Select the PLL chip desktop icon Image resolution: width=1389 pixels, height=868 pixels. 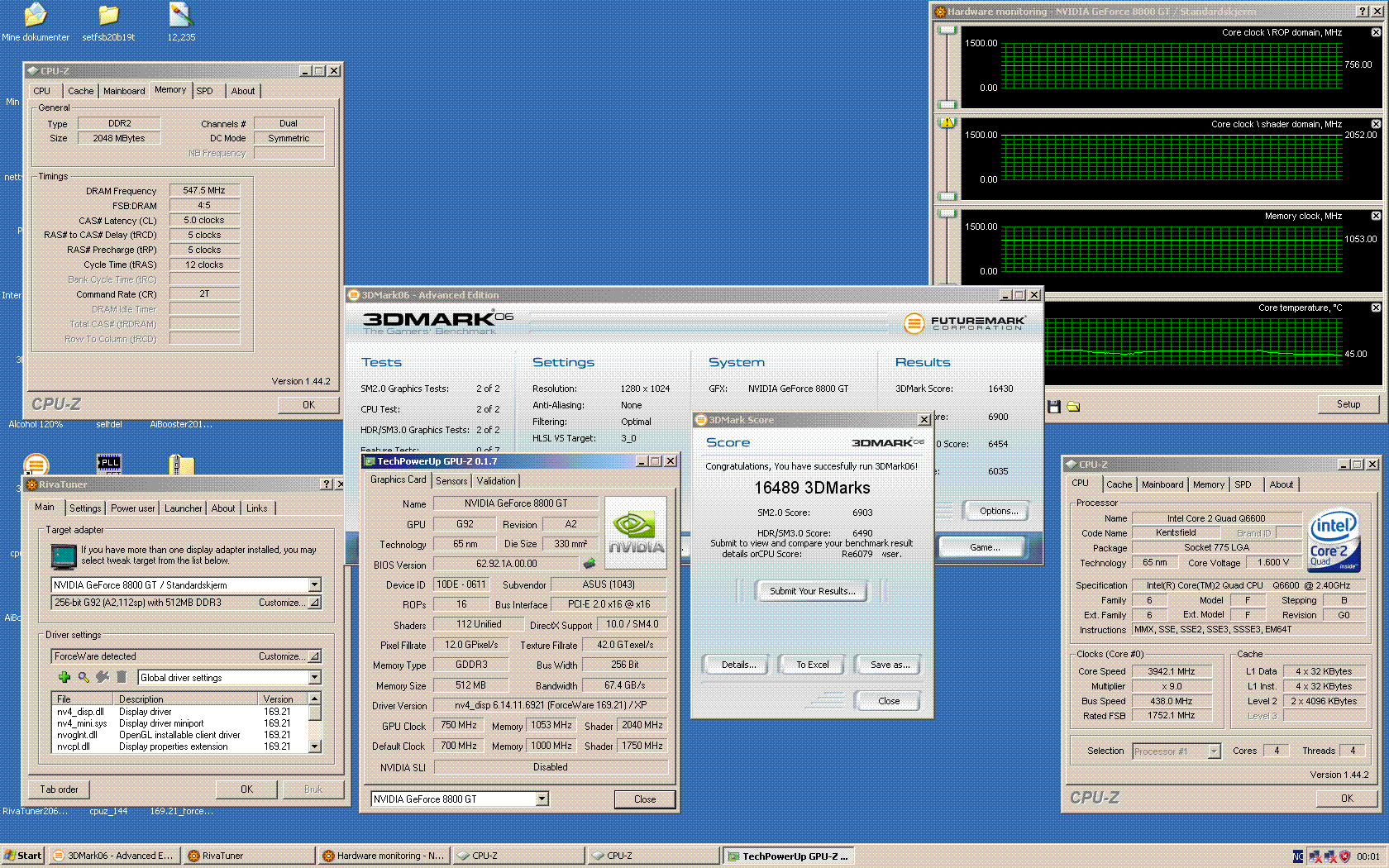[108, 463]
